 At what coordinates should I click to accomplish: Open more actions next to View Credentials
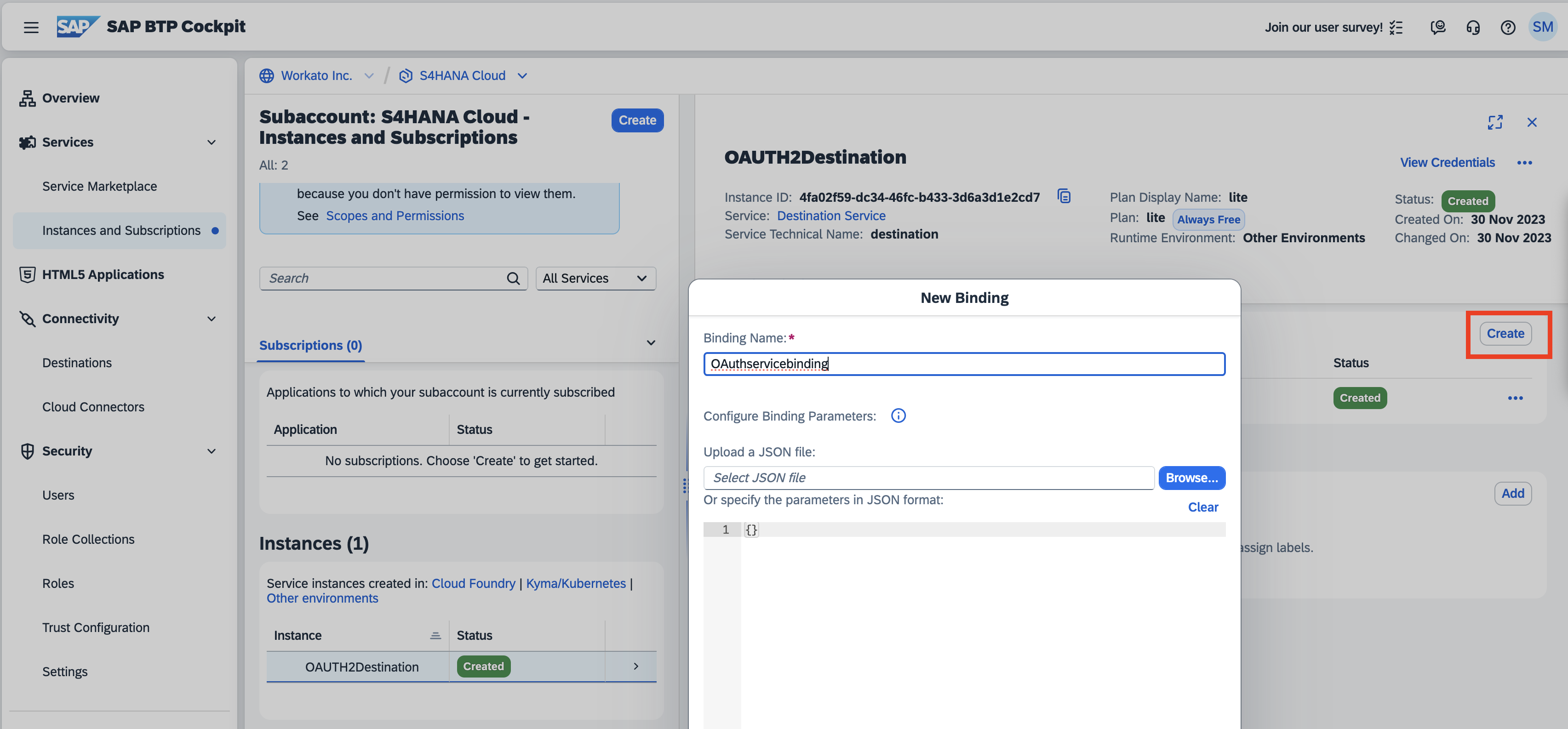tap(1525, 162)
